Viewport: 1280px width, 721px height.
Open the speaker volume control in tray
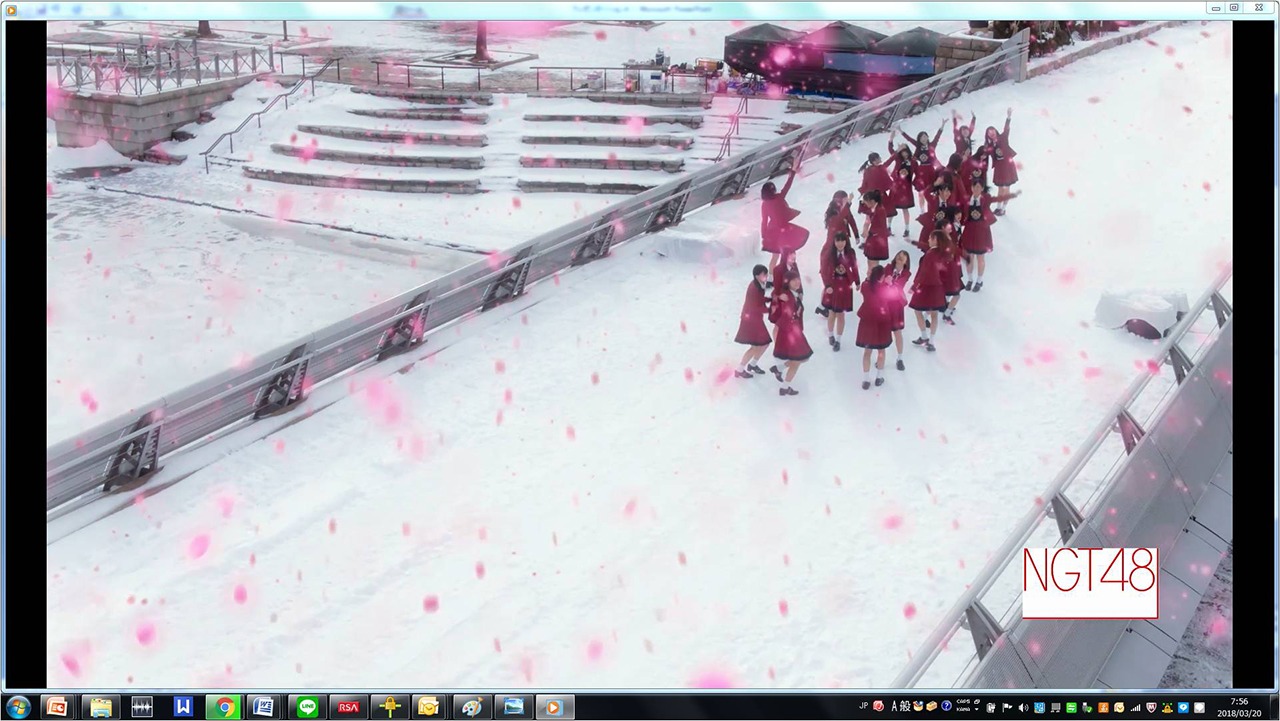(1023, 707)
